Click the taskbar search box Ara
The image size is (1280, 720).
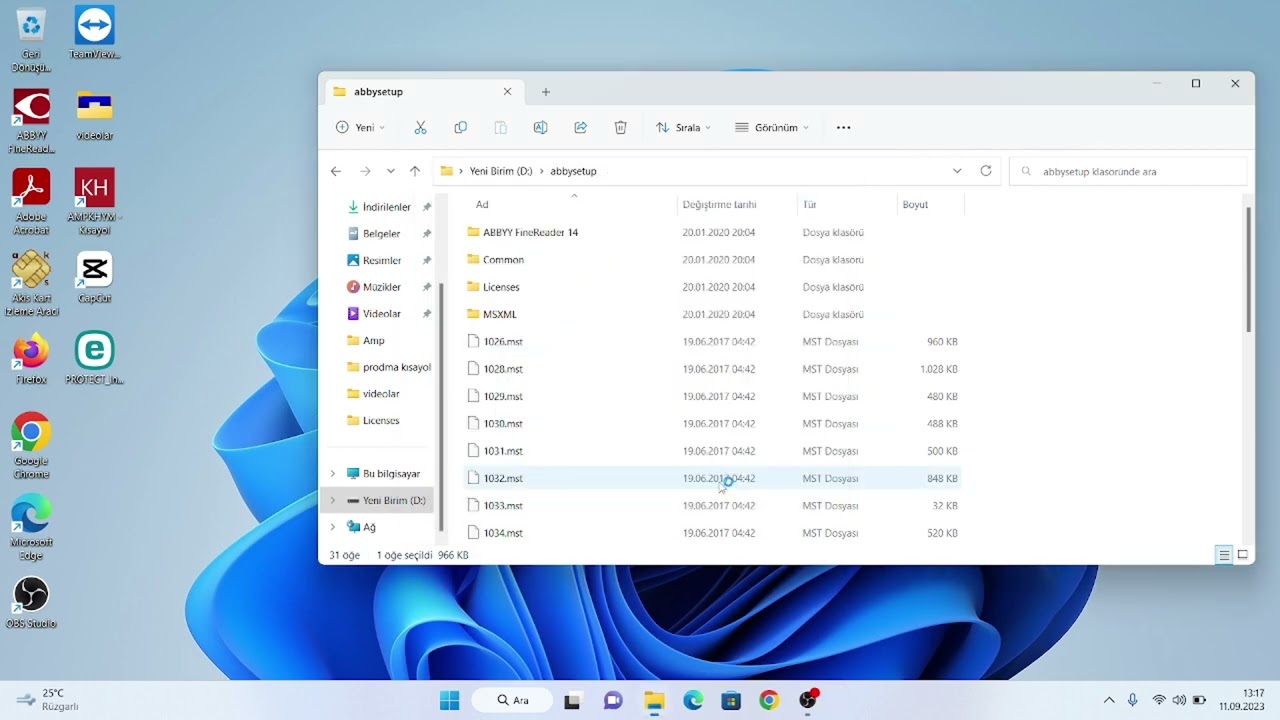[x=510, y=700]
